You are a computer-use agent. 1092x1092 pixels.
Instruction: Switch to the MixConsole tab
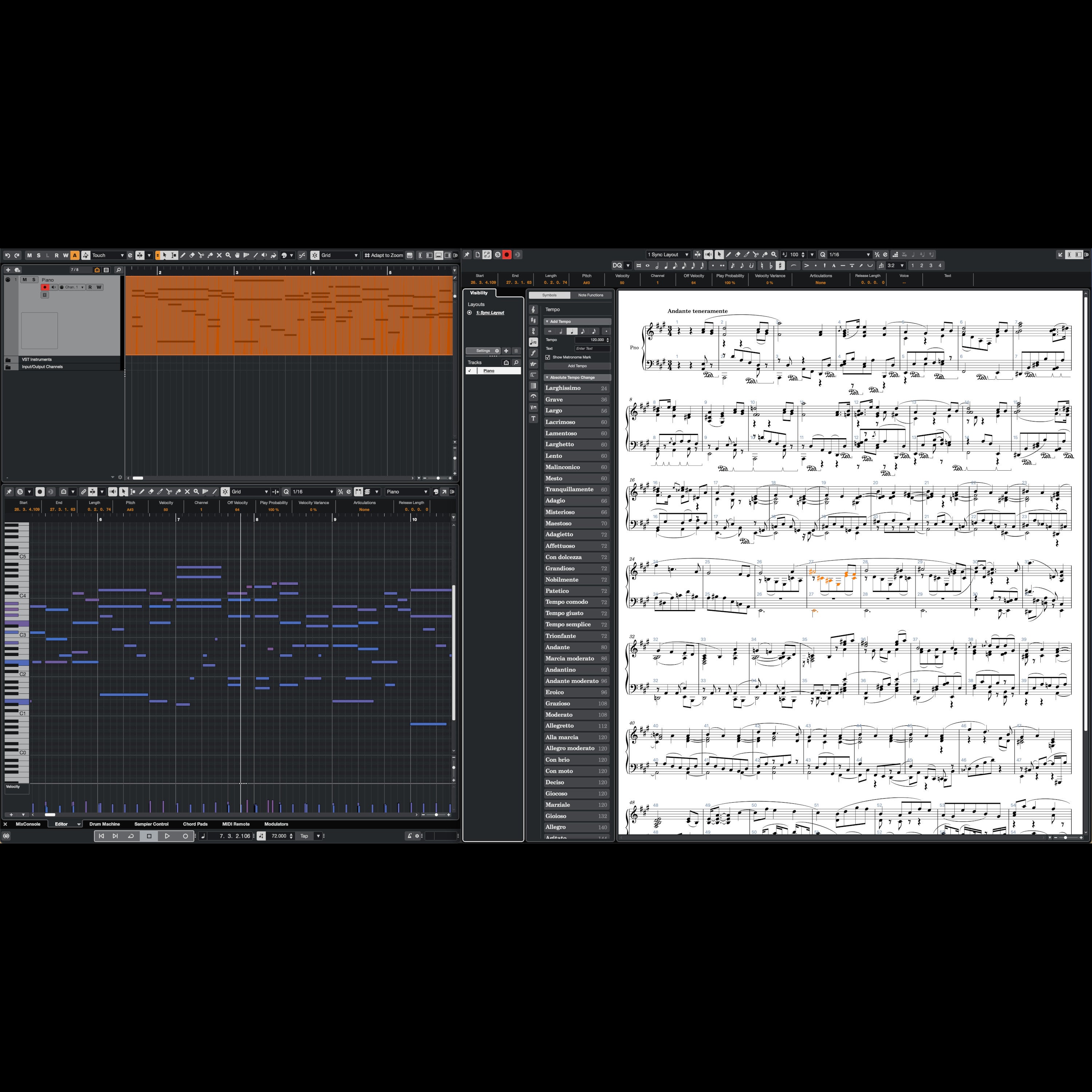click(x=28, y=824)
